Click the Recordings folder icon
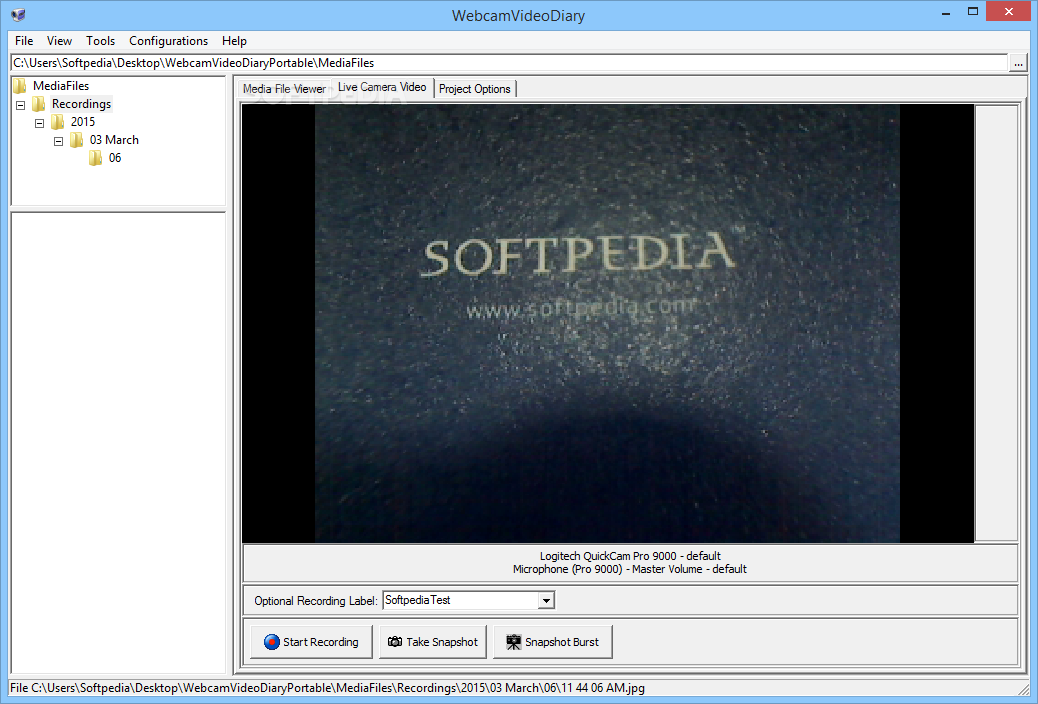 pyautogui.click(x=39, y=104)
